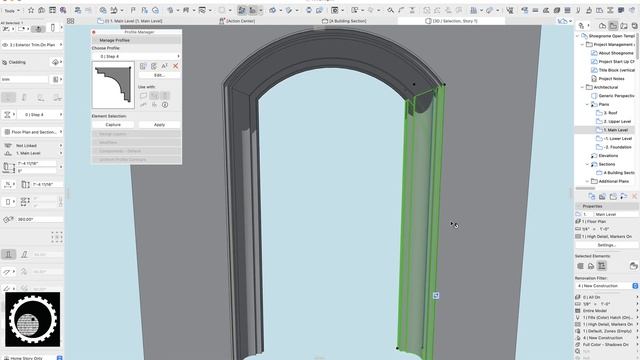Open the Choose Profile dropdown 0 | Step 4

tap(136, 56)
